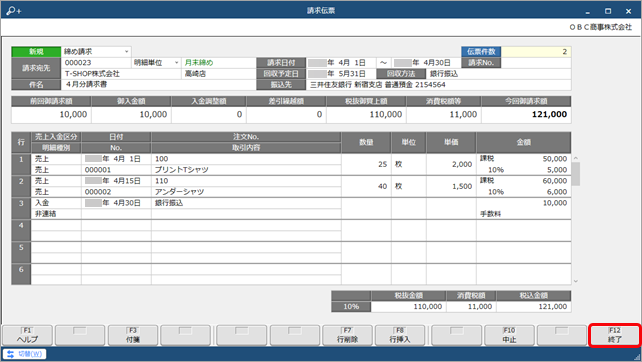Image resolution: width=642 pixels, height=362 pixels.
Task: Click the 10% tax rate footer row label
Action: click(x=351, y=306)
